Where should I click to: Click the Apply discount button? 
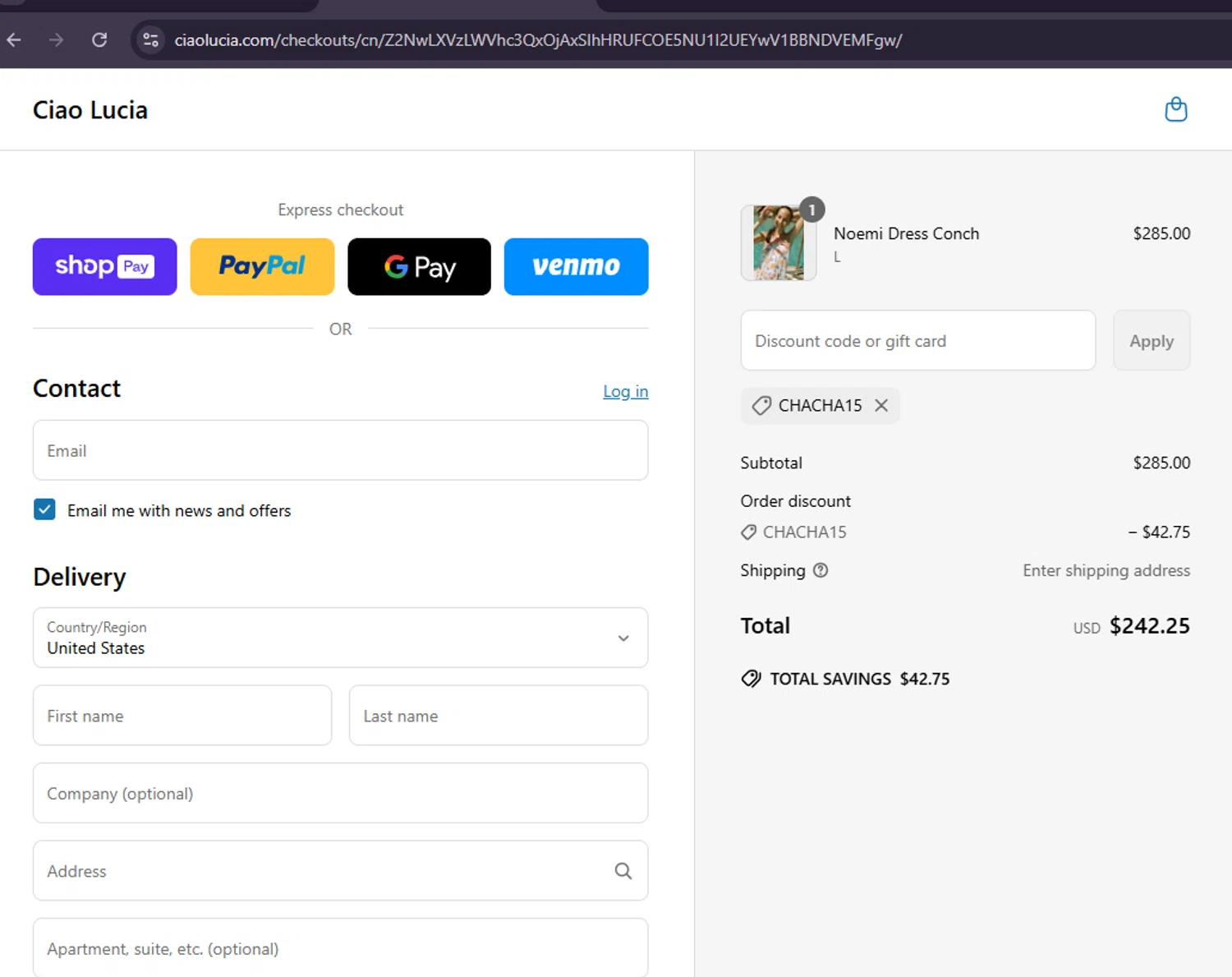(1152, 340)
